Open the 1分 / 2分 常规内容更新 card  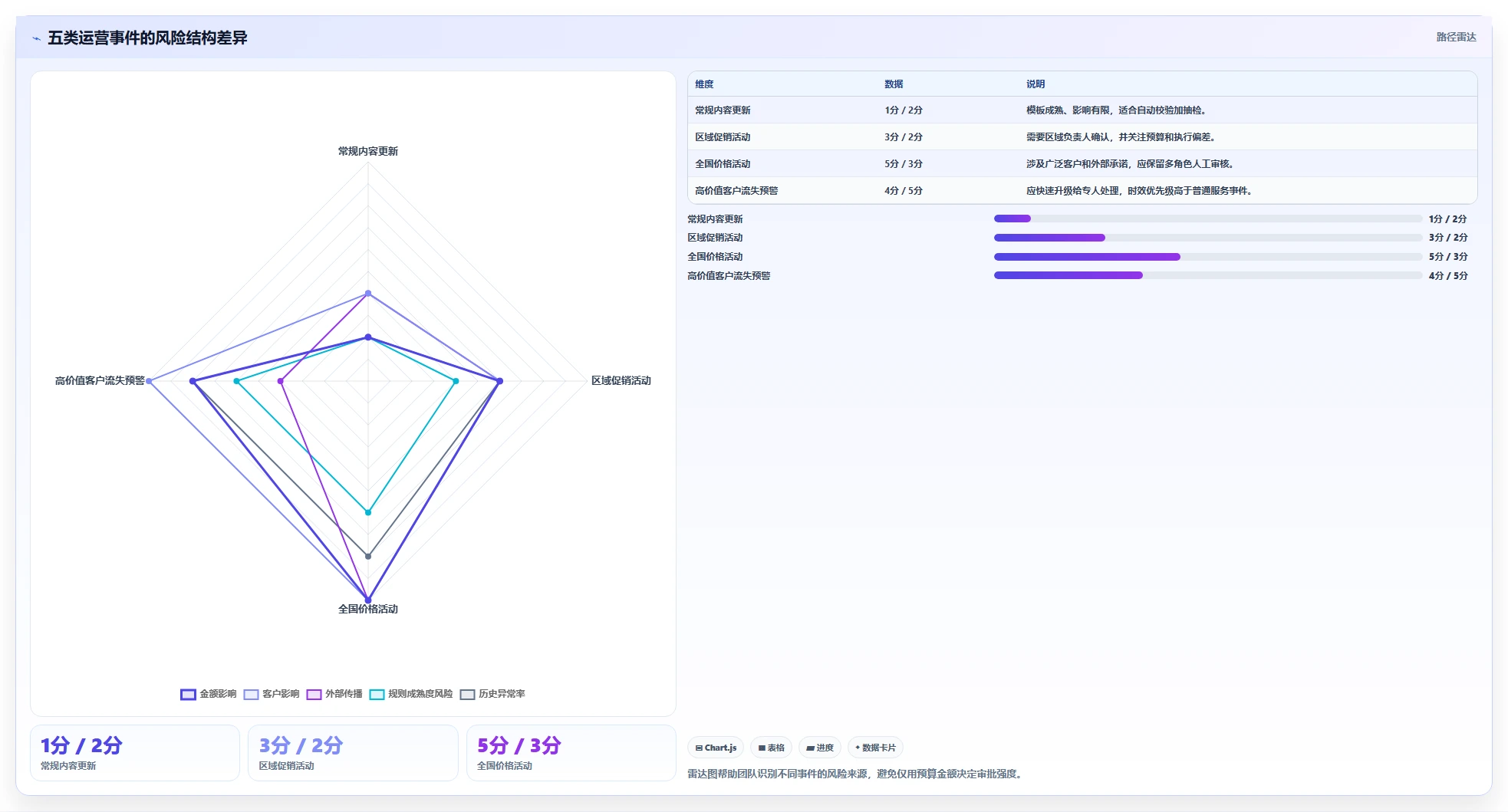point(135,753)
